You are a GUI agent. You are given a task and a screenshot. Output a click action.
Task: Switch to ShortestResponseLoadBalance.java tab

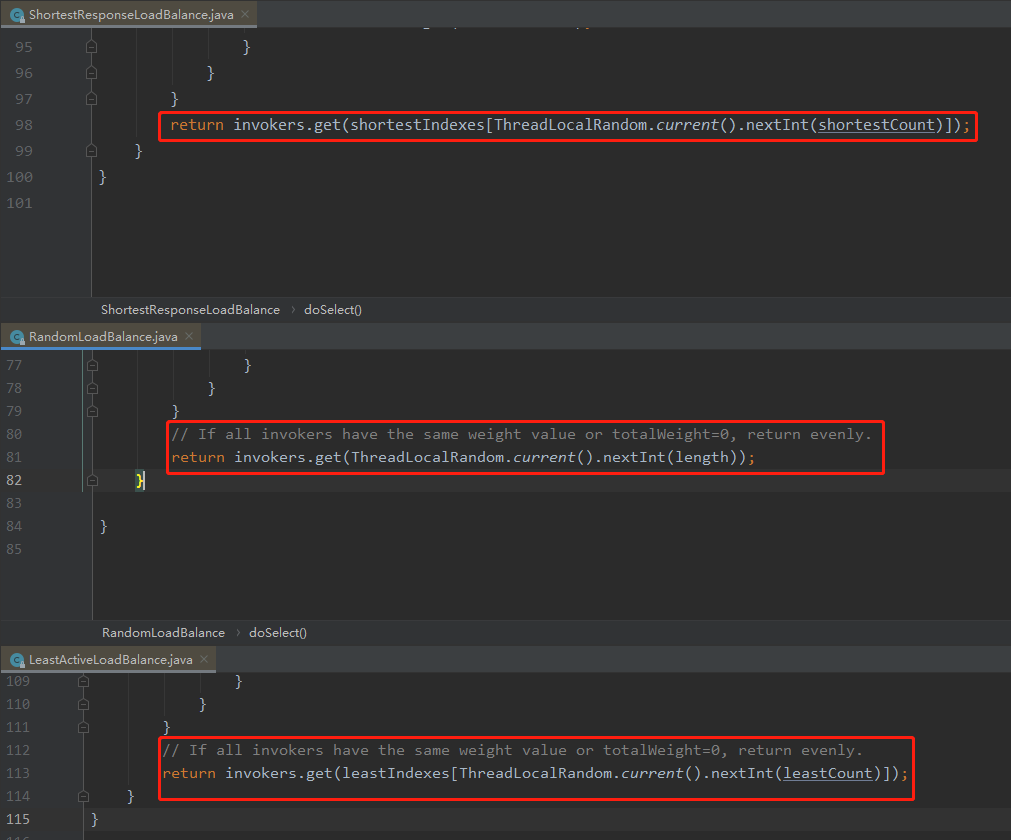pos(130,14)
